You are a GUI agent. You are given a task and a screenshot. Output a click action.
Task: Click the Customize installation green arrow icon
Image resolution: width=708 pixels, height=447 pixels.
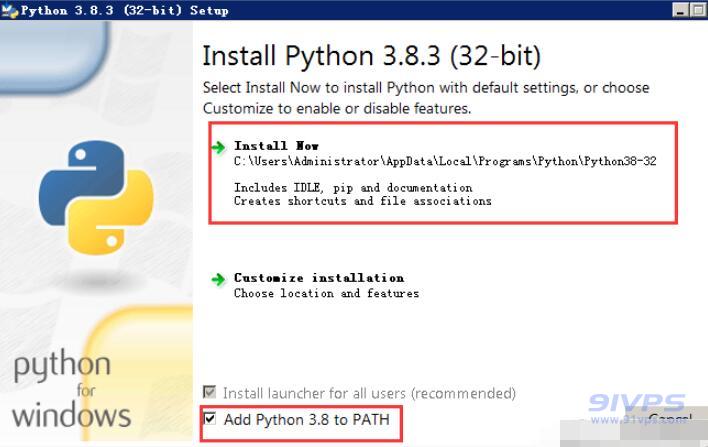click(x=219, y=279)
